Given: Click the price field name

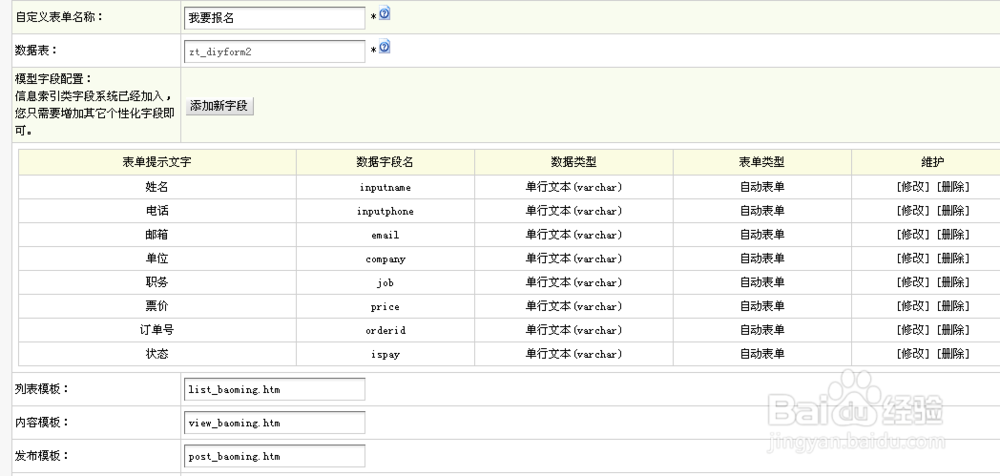Looking at the screenshot, I should coord(385,307).
